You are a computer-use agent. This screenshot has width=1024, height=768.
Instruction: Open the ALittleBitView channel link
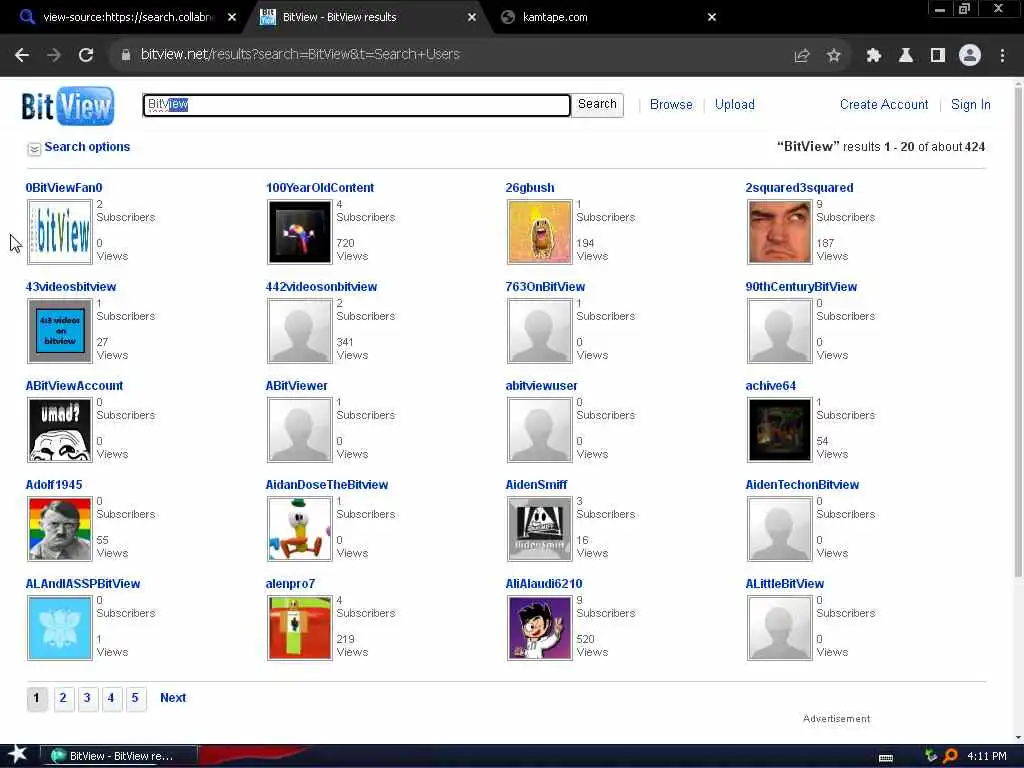[x=784, y=584]
